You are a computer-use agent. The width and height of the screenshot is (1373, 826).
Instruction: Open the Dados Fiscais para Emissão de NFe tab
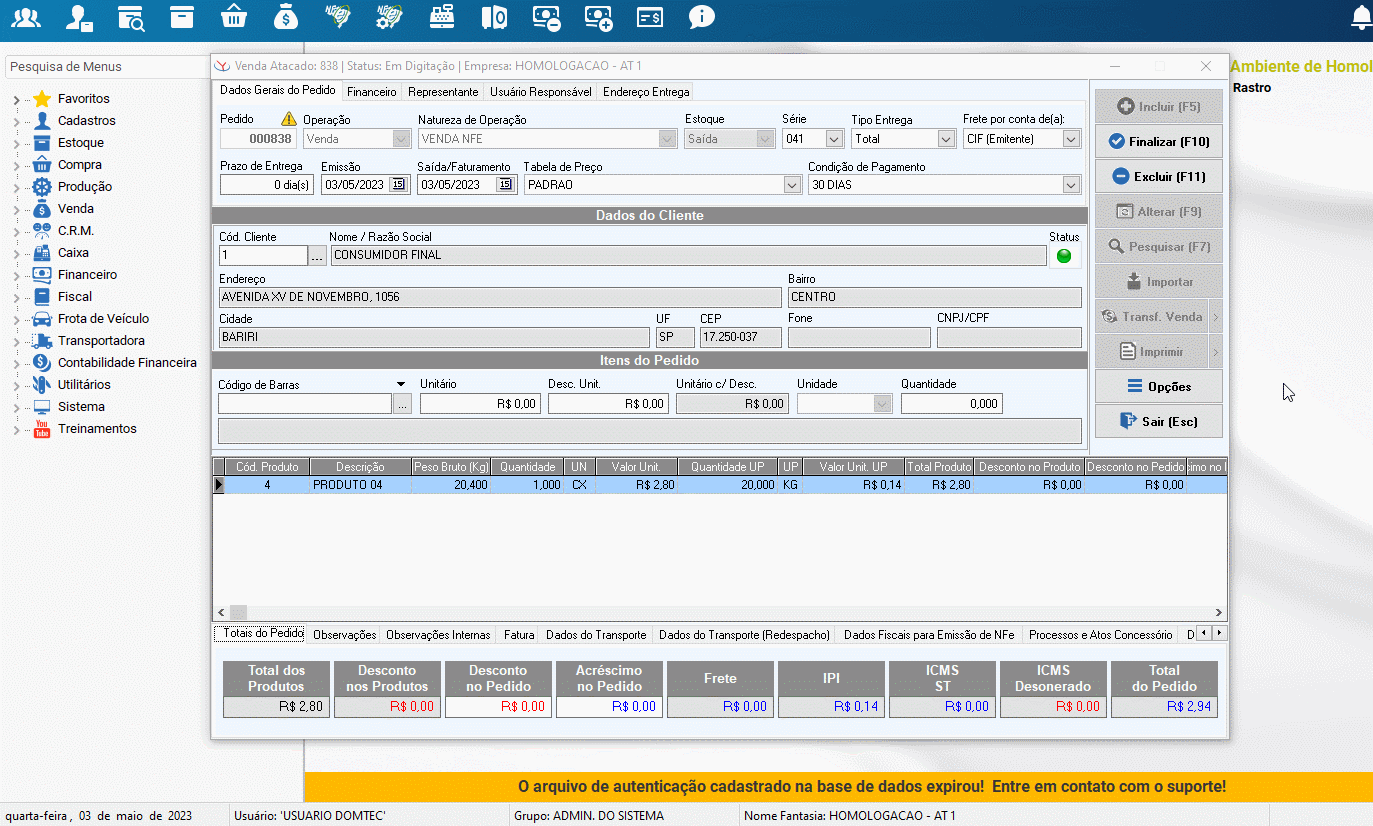(x=929, y=635)
